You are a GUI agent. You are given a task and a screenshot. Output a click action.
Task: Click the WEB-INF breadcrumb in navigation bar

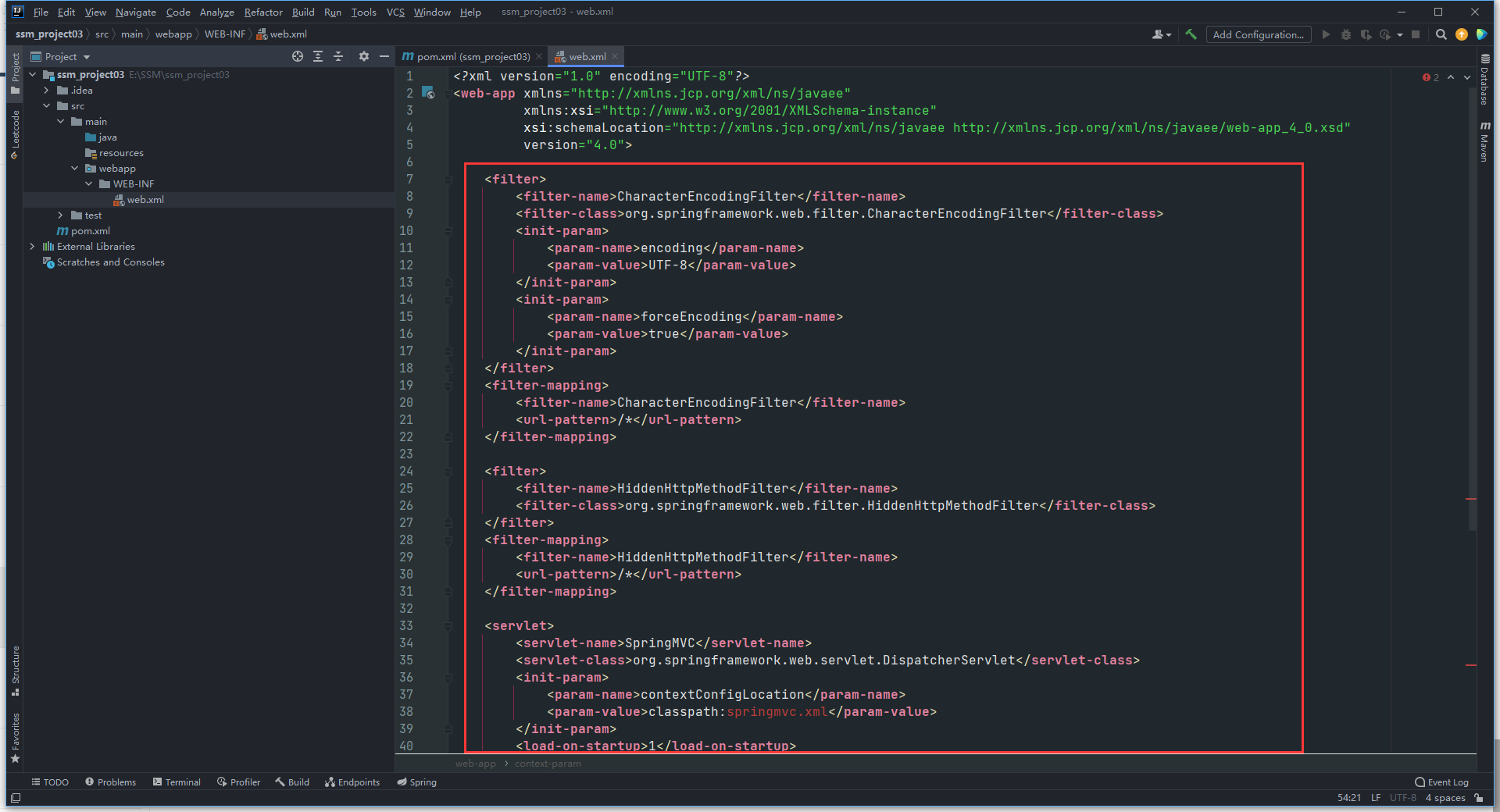coord(224,34)
